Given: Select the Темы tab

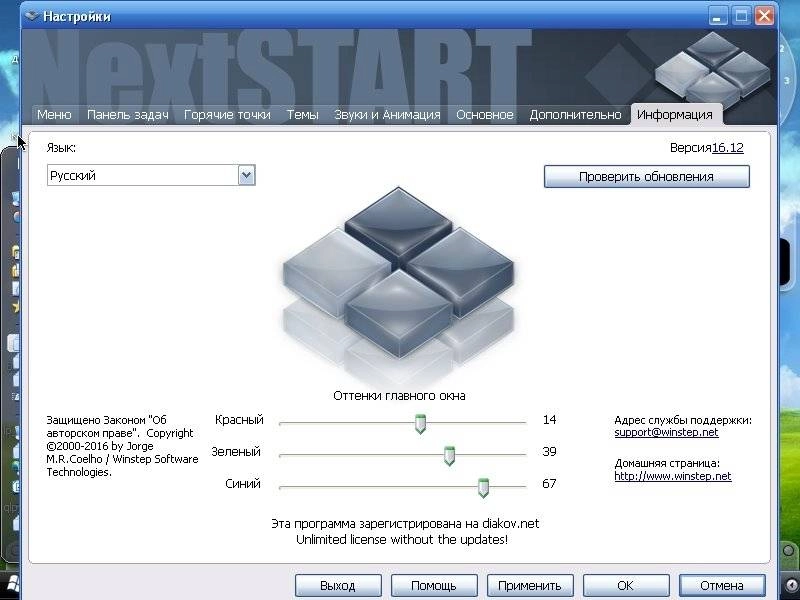Looking at the screenshot, I should pyautogui.click(x=302, y=114).
